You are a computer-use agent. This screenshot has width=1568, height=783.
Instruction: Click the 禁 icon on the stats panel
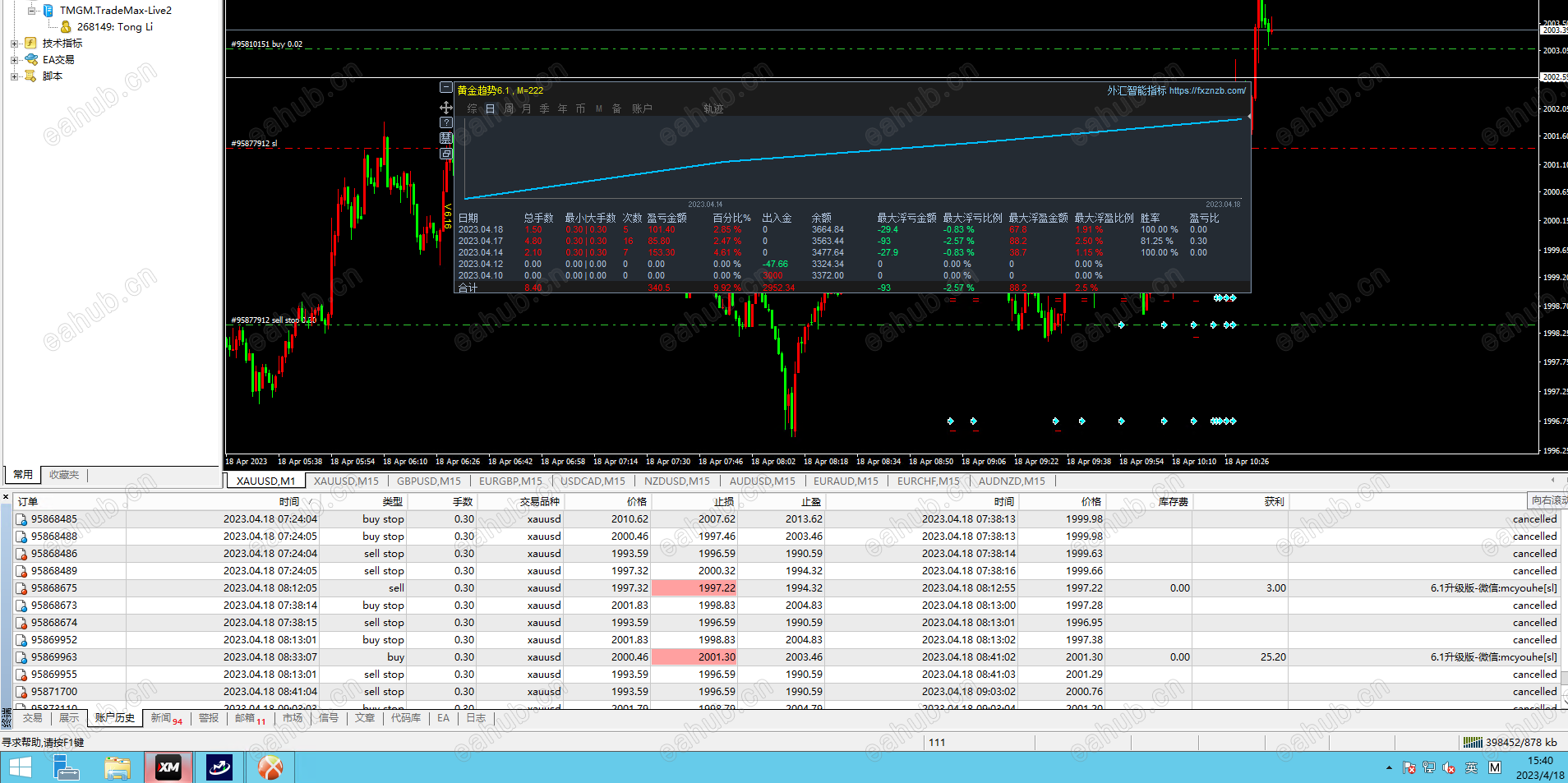(x=446, y=138)
